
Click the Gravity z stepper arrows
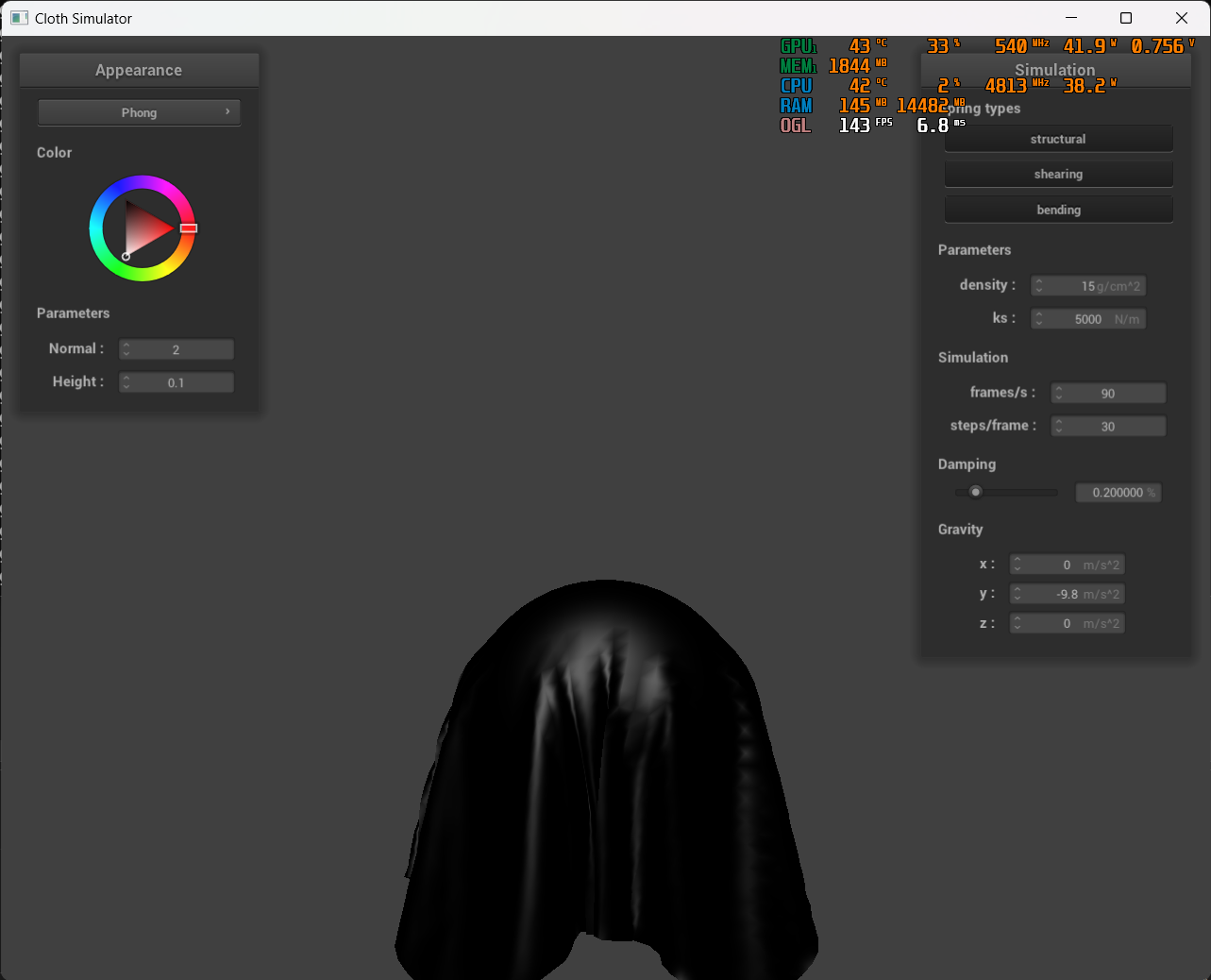(x=1017, y=623)
